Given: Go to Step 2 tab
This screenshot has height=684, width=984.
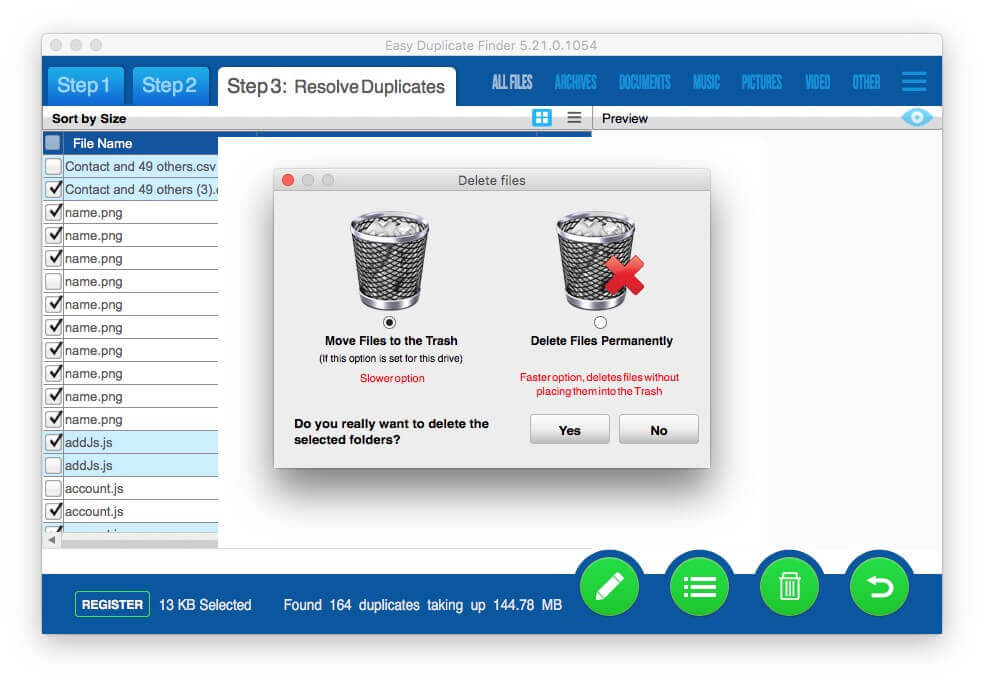Looking at the screenshot, I should pyautogui.click(x=169, y=86).
